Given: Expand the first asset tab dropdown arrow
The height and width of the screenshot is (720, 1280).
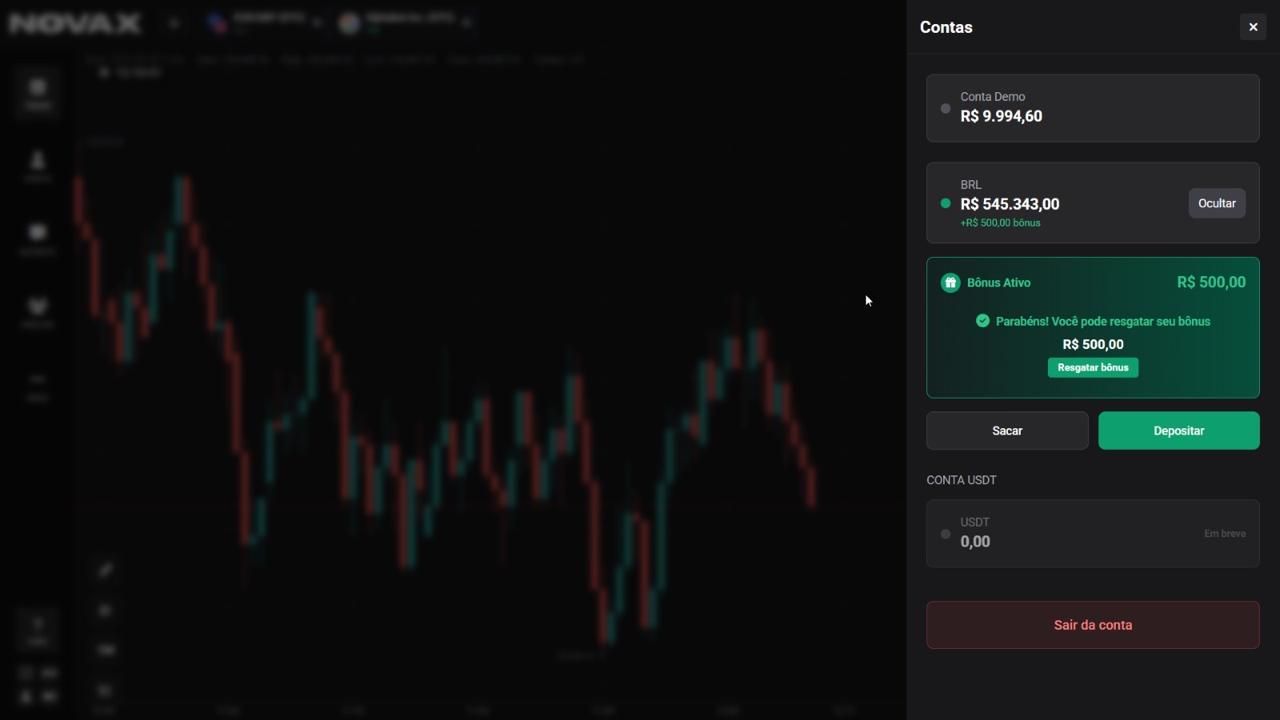Looking at the screenshot, I should point(317,22).
